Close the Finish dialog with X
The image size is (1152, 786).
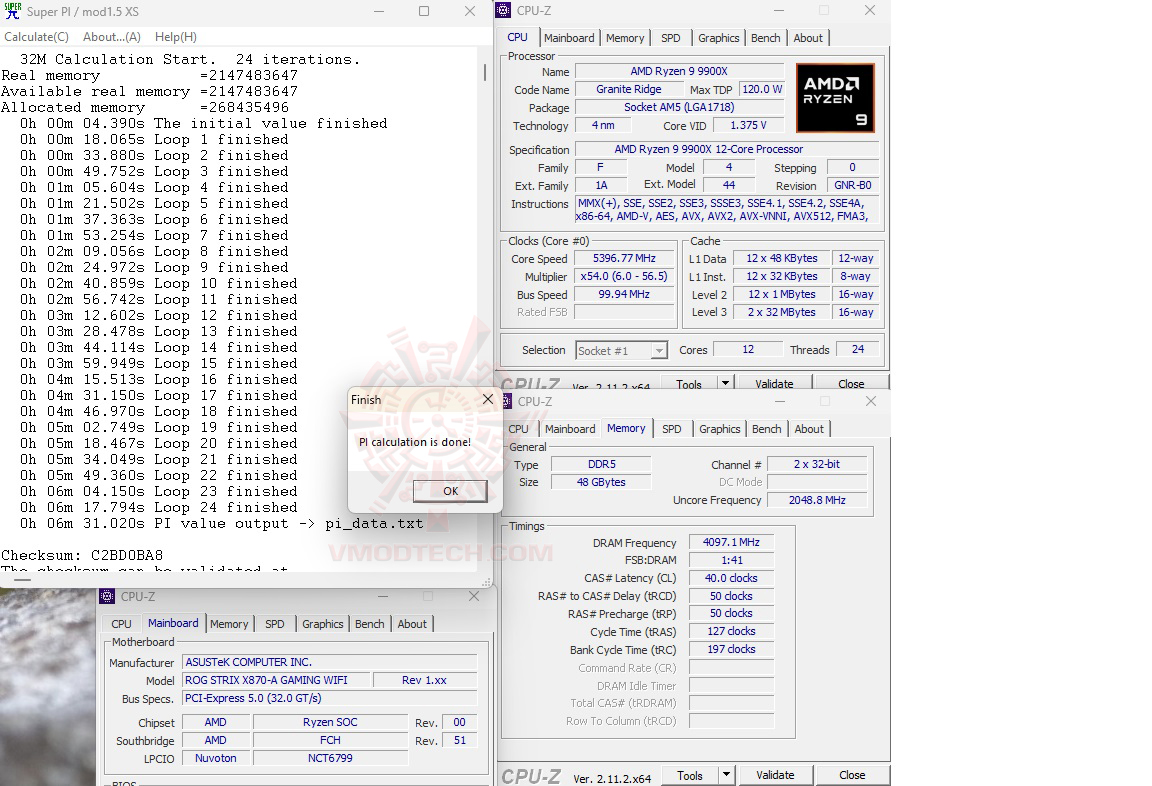[488, 399]
